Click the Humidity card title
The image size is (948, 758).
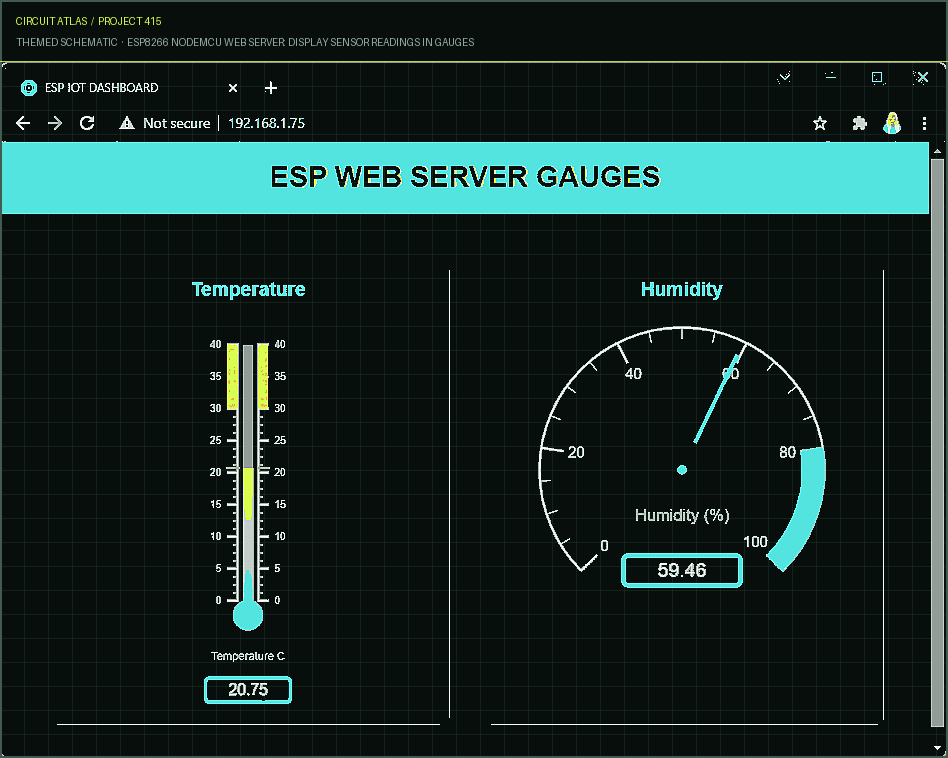coord(681,290)
